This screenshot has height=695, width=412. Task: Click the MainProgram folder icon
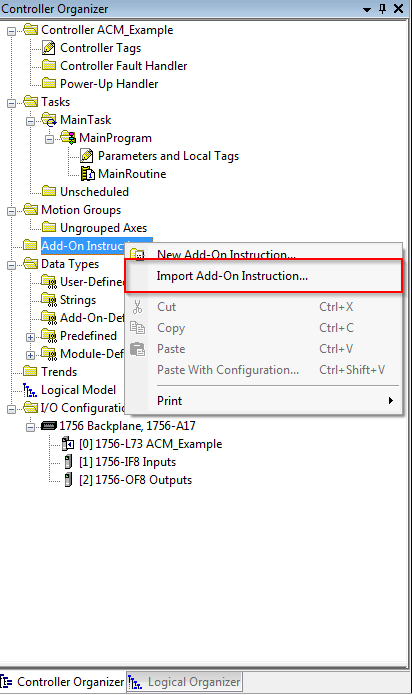[x=68, y=137]
